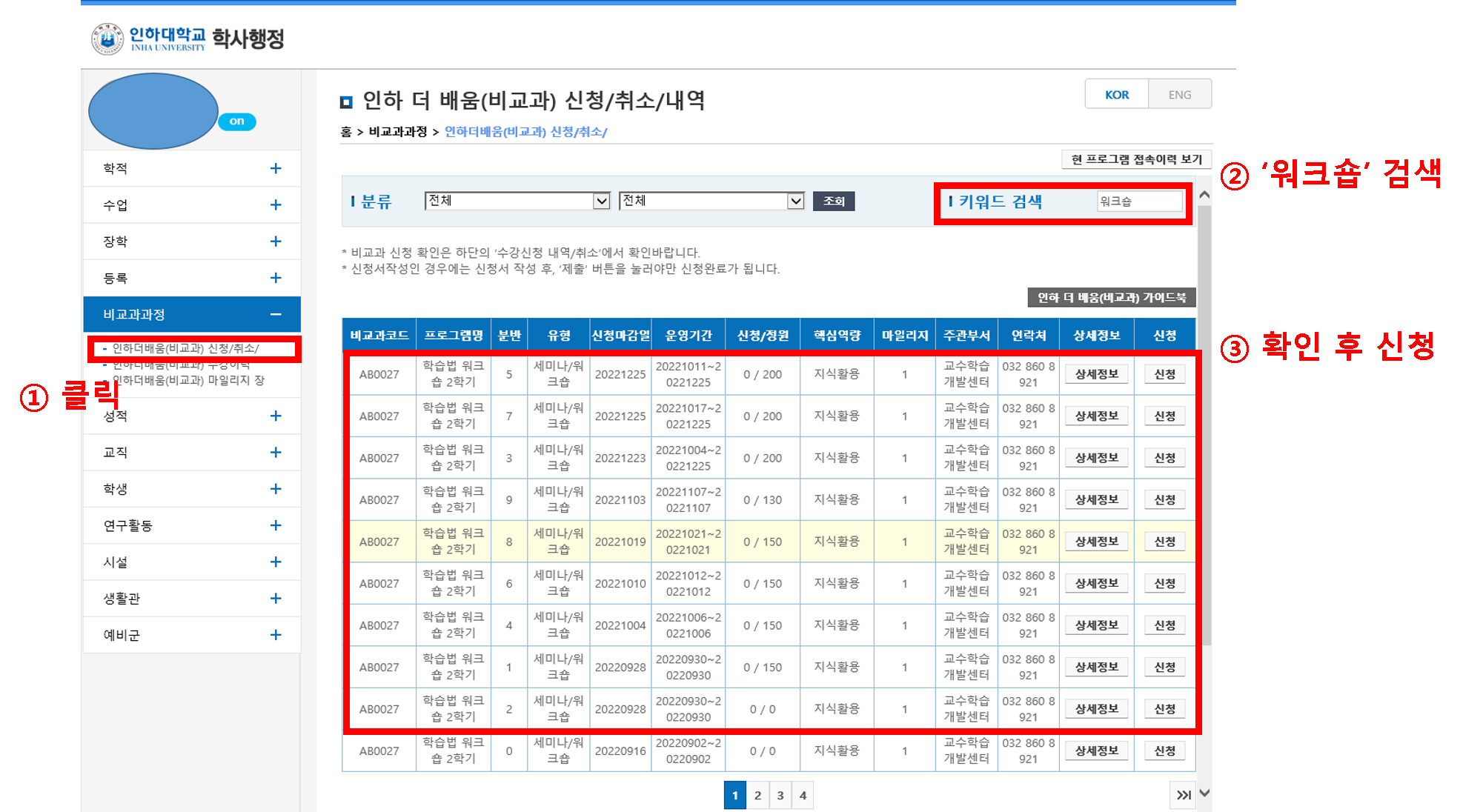This screenshot has height=812, width=1463.
Task: Click 신청 for 분반 1 row
Action: 1164,668
